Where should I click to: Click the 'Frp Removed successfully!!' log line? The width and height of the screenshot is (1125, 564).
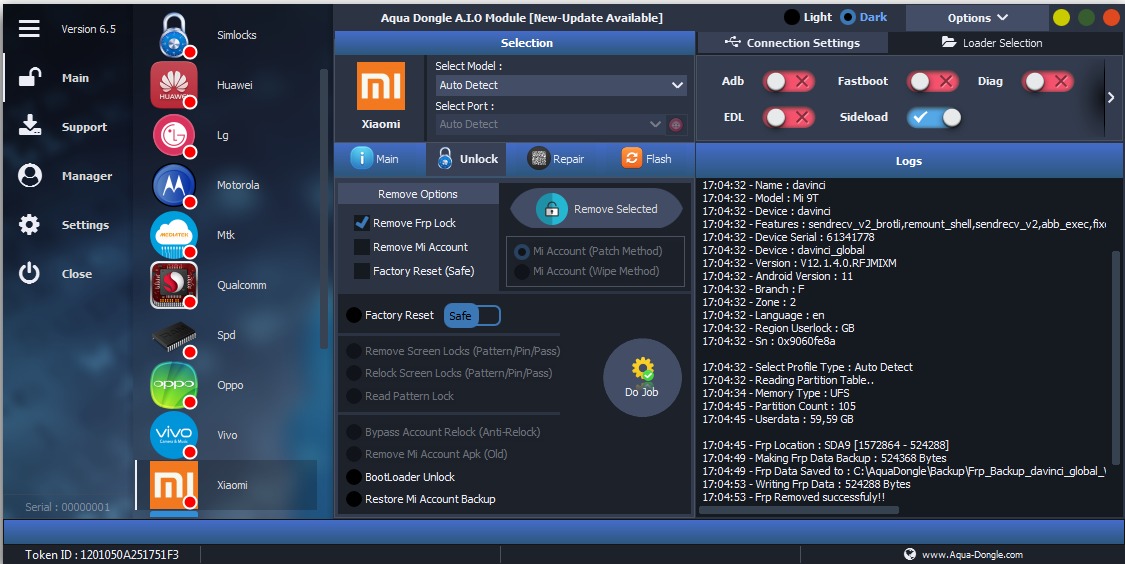point(794,497)
